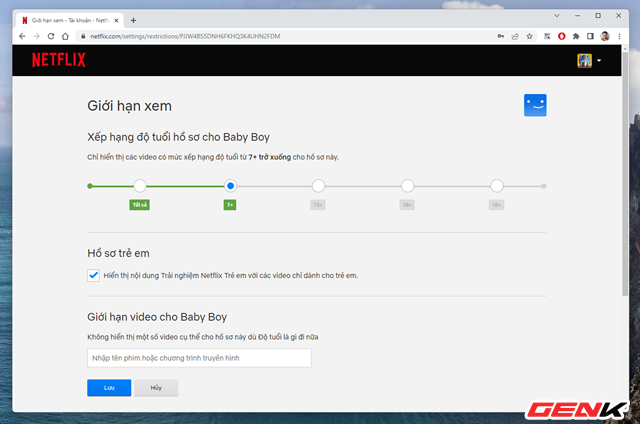
Task: Click the 18+ grey label
Action: (496, 205)
